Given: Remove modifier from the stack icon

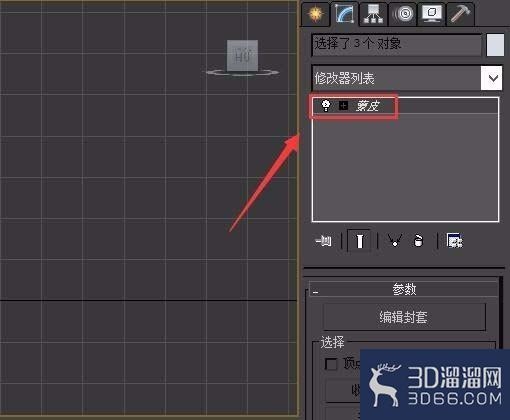Looking at the screenshot, I should pos(418,240).
